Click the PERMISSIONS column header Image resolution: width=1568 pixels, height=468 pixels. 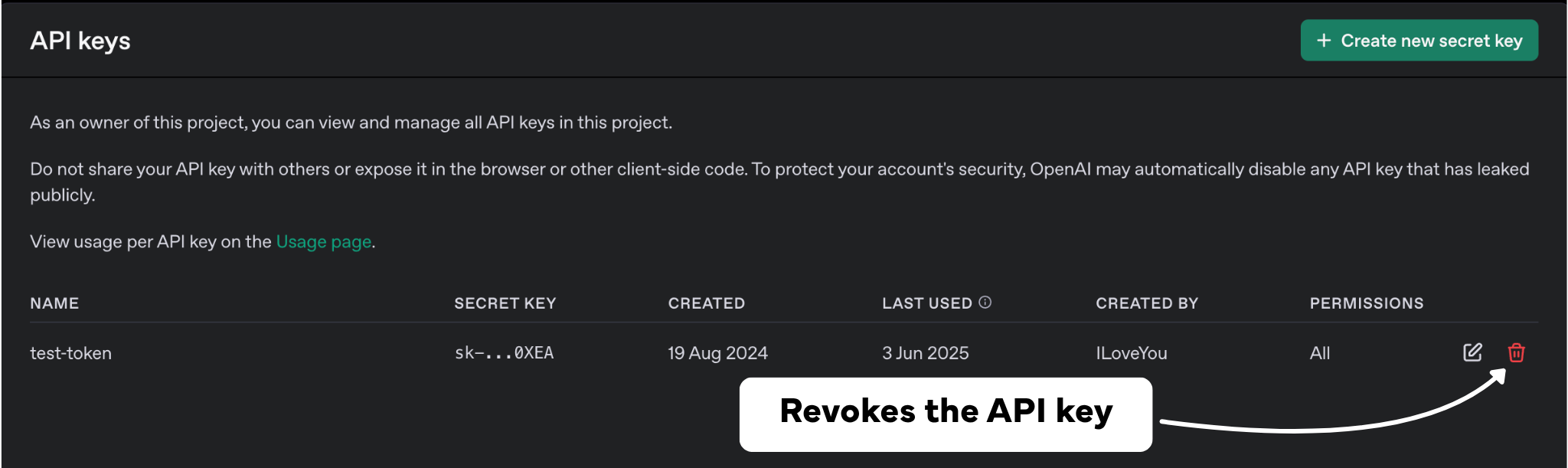pyautogui.click(x=1367, y=303)
